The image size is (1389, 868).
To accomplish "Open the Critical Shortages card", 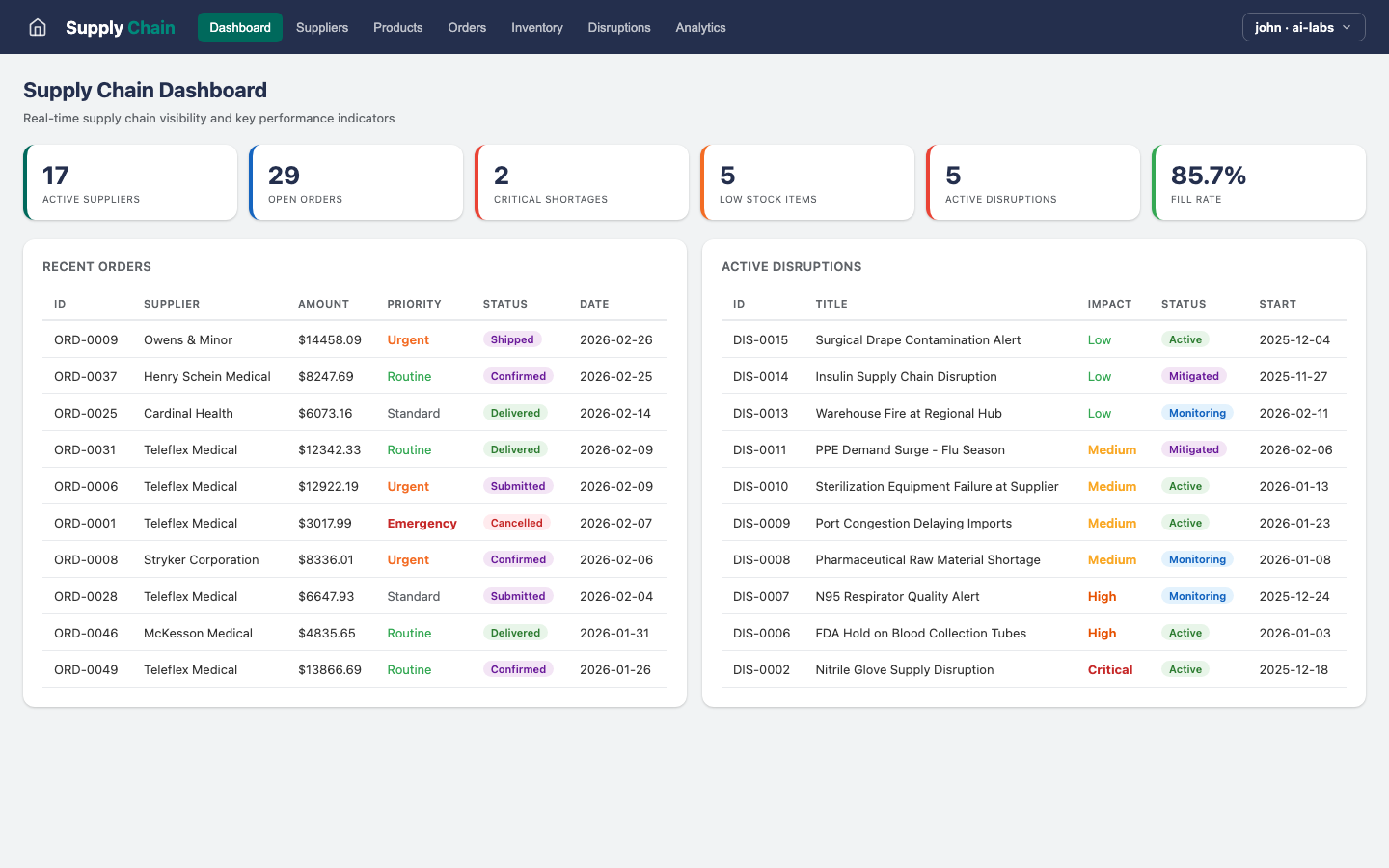I will point(582,181).
